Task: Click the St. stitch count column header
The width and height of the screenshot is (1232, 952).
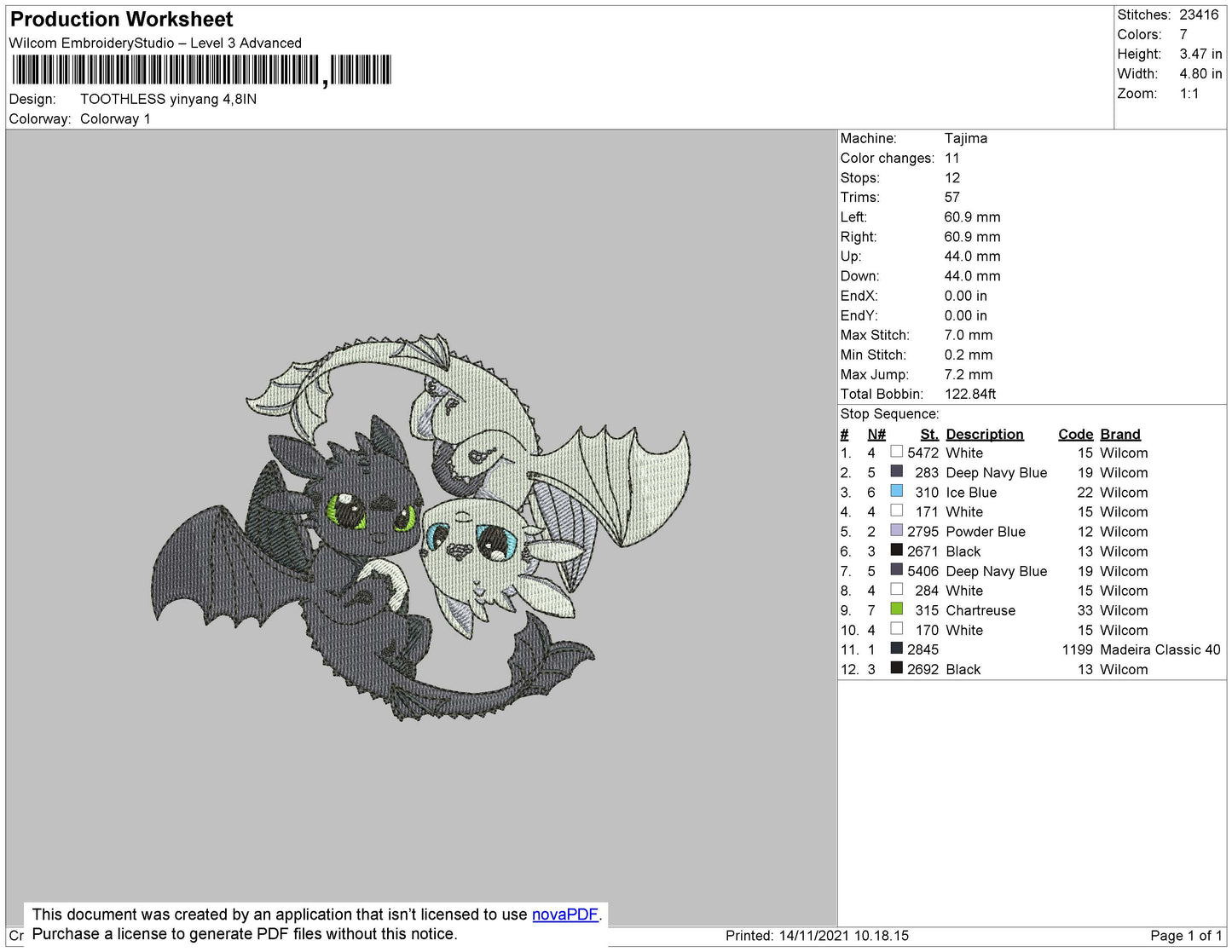Action: [x=928, y=434]
